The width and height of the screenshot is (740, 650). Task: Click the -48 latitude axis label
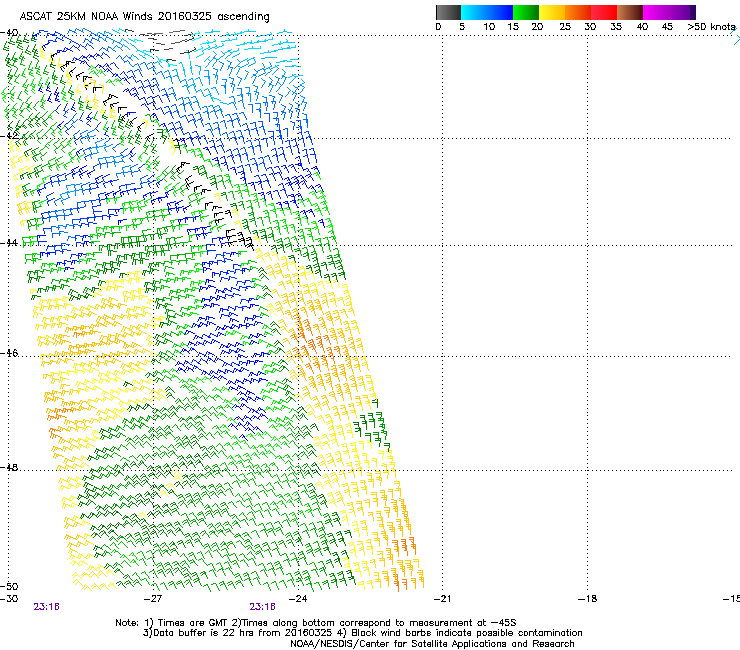[x=9, y=467]
